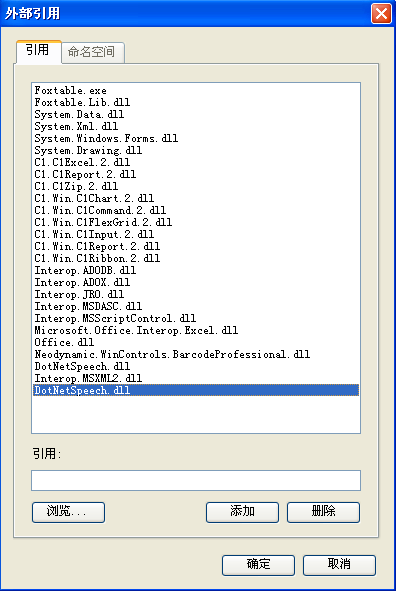The image size is (396, 591).
Task: Click the 浏览... button
Action: (68, 512)
